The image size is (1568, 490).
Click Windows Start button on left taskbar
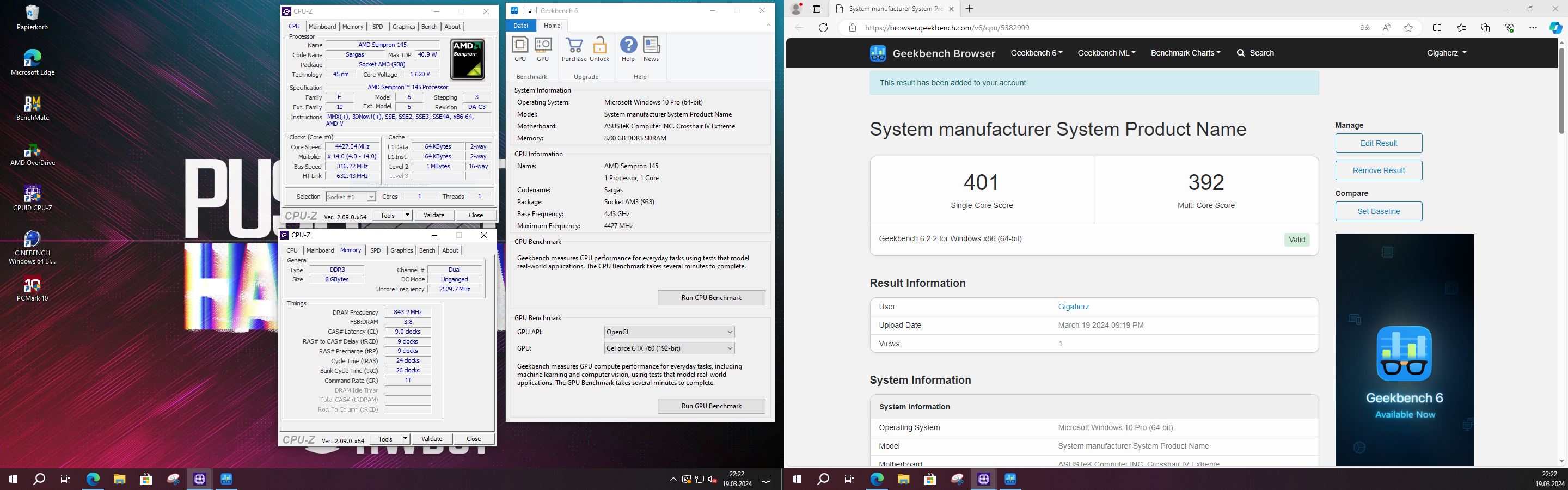point(13,479)
